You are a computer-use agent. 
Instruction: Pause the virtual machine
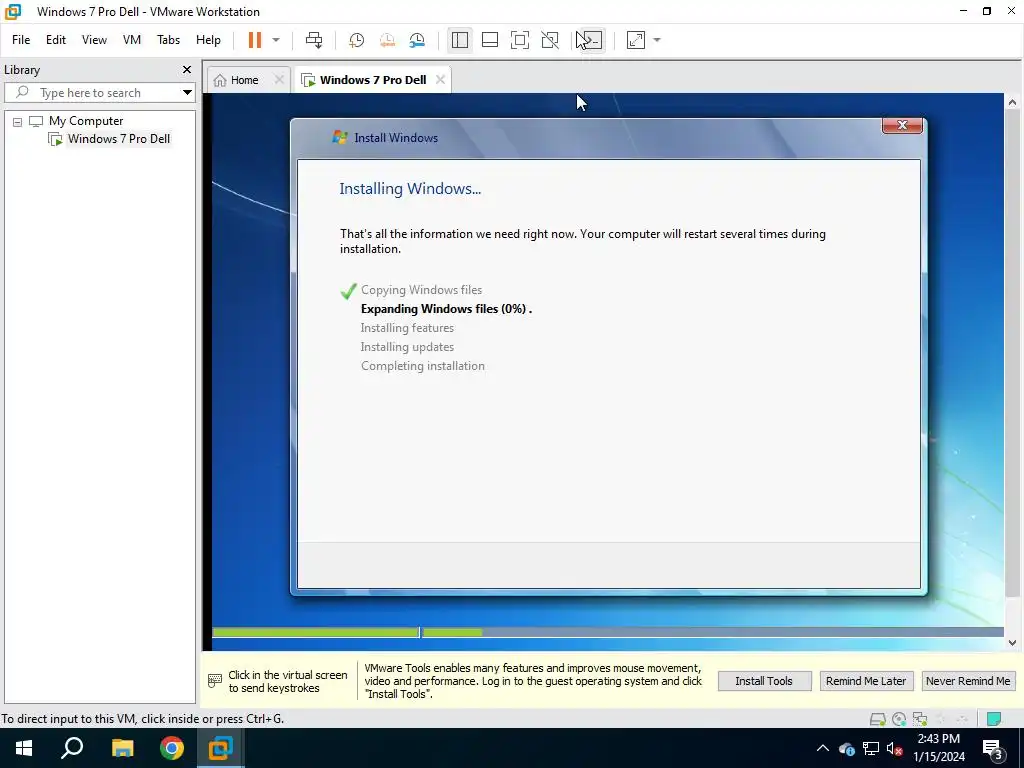click(x=255, y=40)
